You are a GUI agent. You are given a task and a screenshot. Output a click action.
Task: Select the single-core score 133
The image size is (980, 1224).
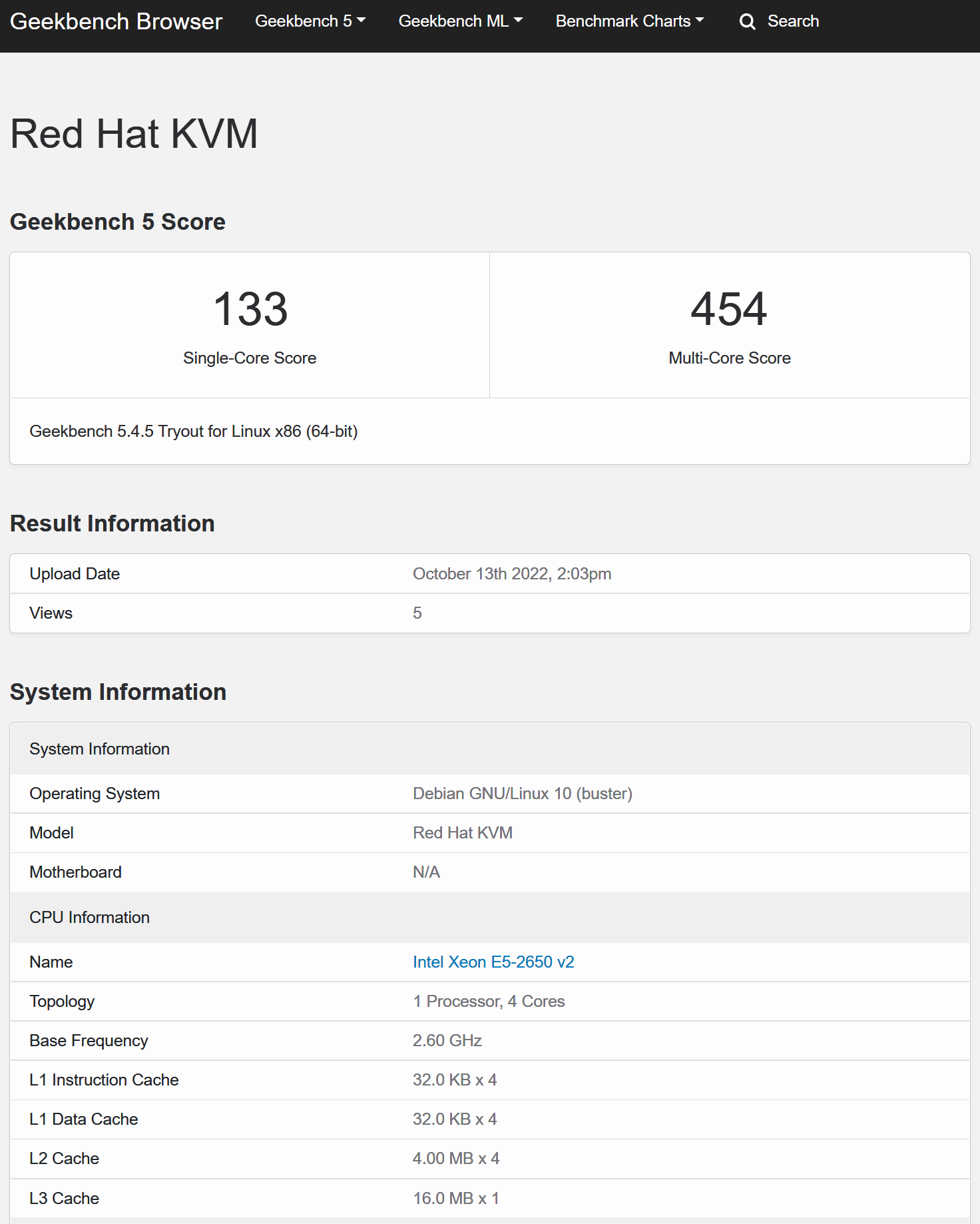point(250,309)
